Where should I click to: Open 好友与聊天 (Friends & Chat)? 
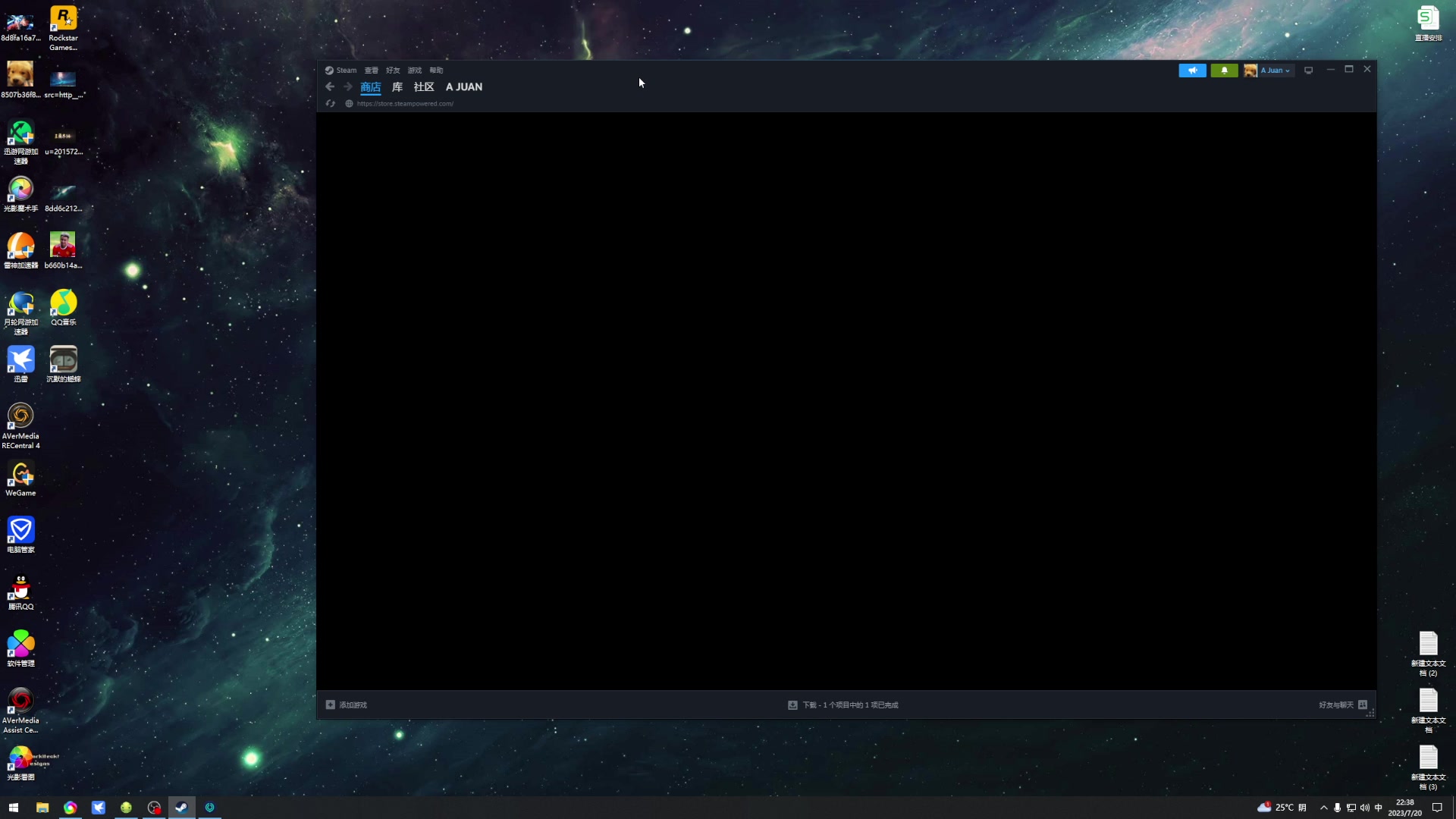[1343, 705]
